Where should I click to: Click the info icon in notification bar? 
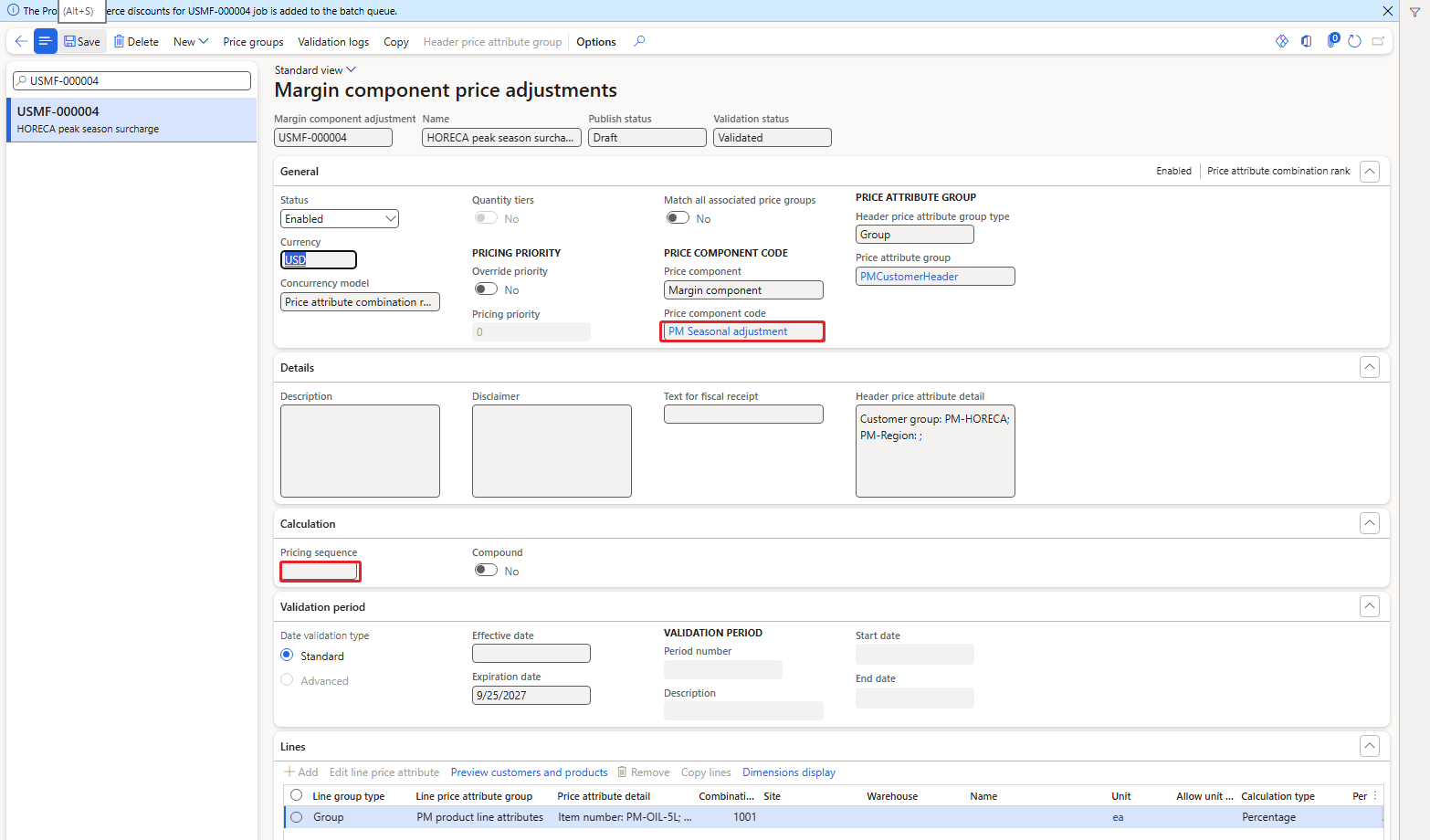tap(13, 10)
